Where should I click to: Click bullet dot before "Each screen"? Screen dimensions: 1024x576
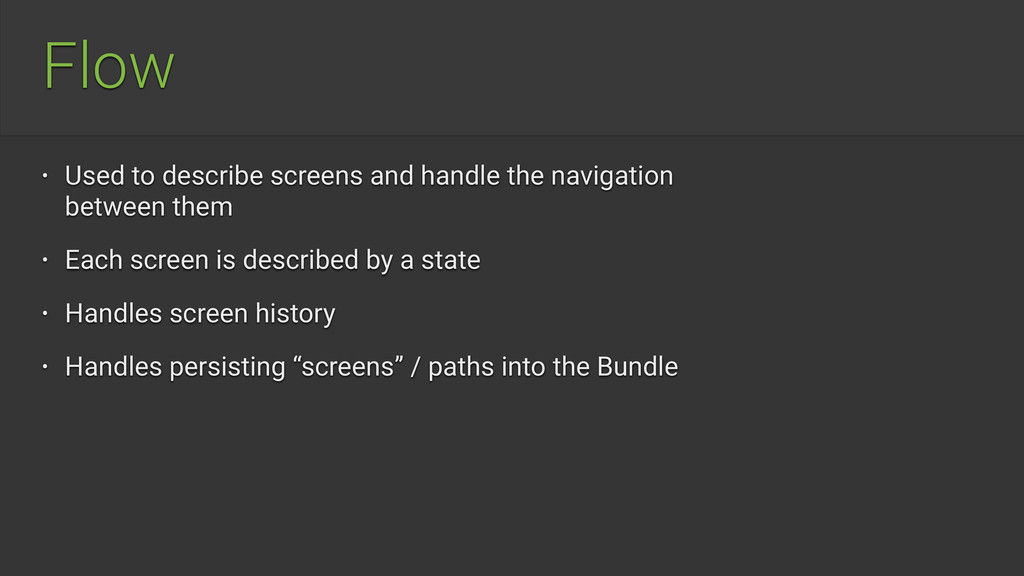[x=45, y=260]
